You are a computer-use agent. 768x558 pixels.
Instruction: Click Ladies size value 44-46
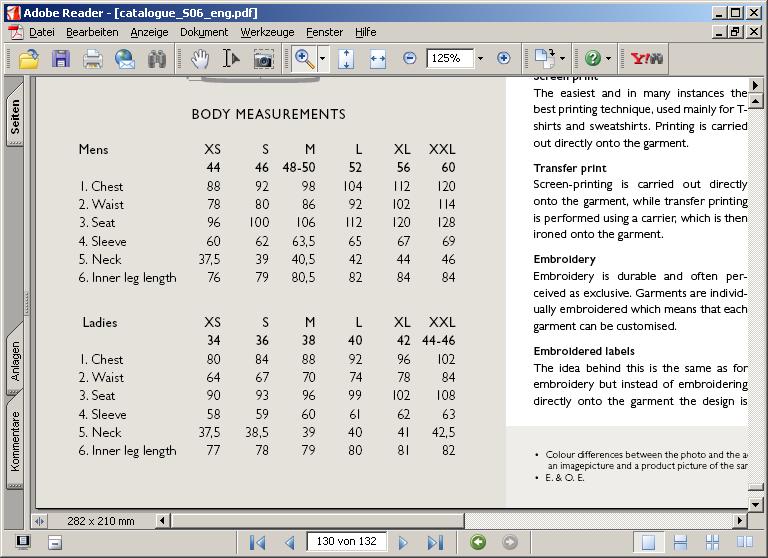click(439, 340)
